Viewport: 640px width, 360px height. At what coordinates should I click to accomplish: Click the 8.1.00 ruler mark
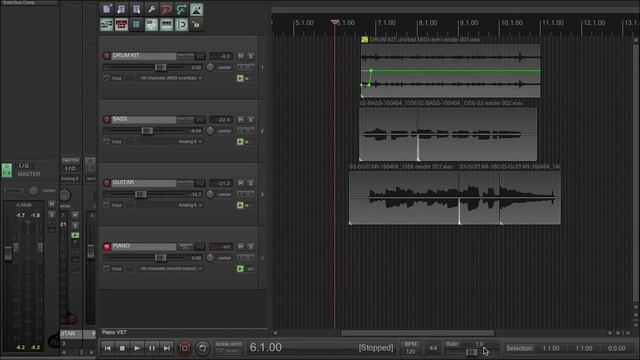(x=427, y=23)
